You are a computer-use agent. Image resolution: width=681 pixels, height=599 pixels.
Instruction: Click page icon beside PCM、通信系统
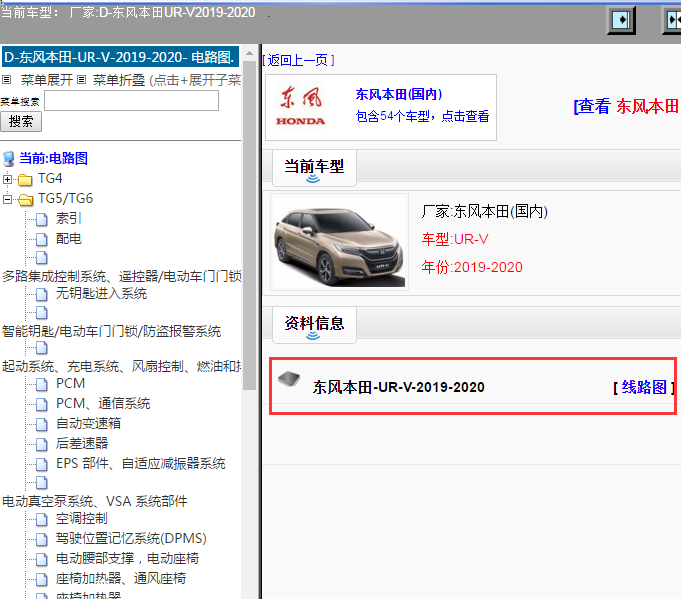(41, 404)
